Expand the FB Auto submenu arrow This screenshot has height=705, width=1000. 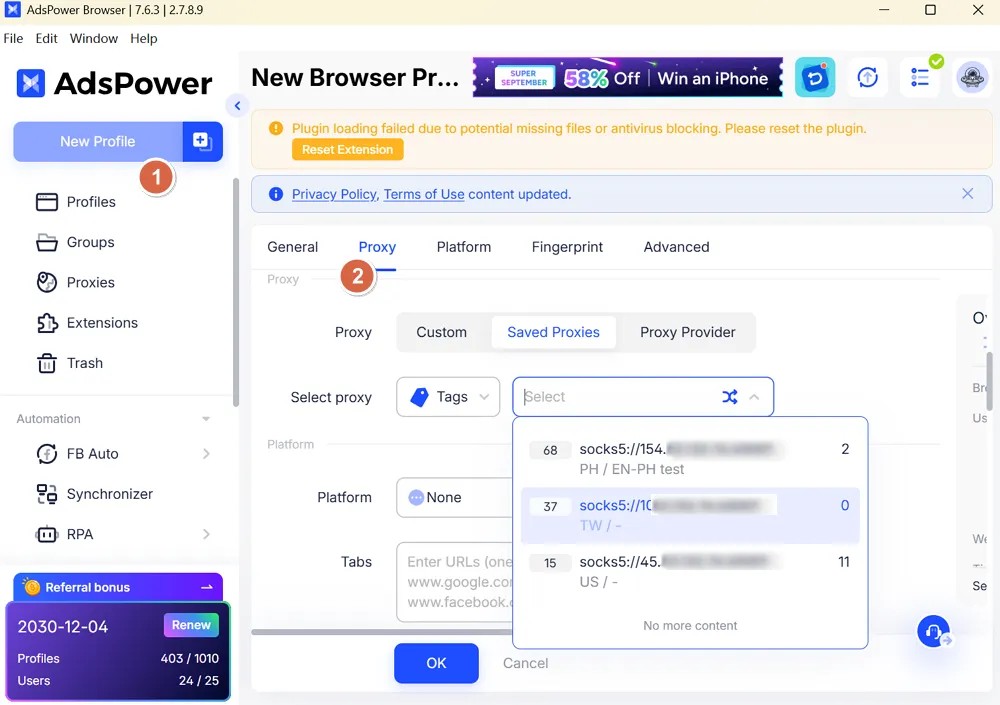pyautogui.click(x=206, y=454)
